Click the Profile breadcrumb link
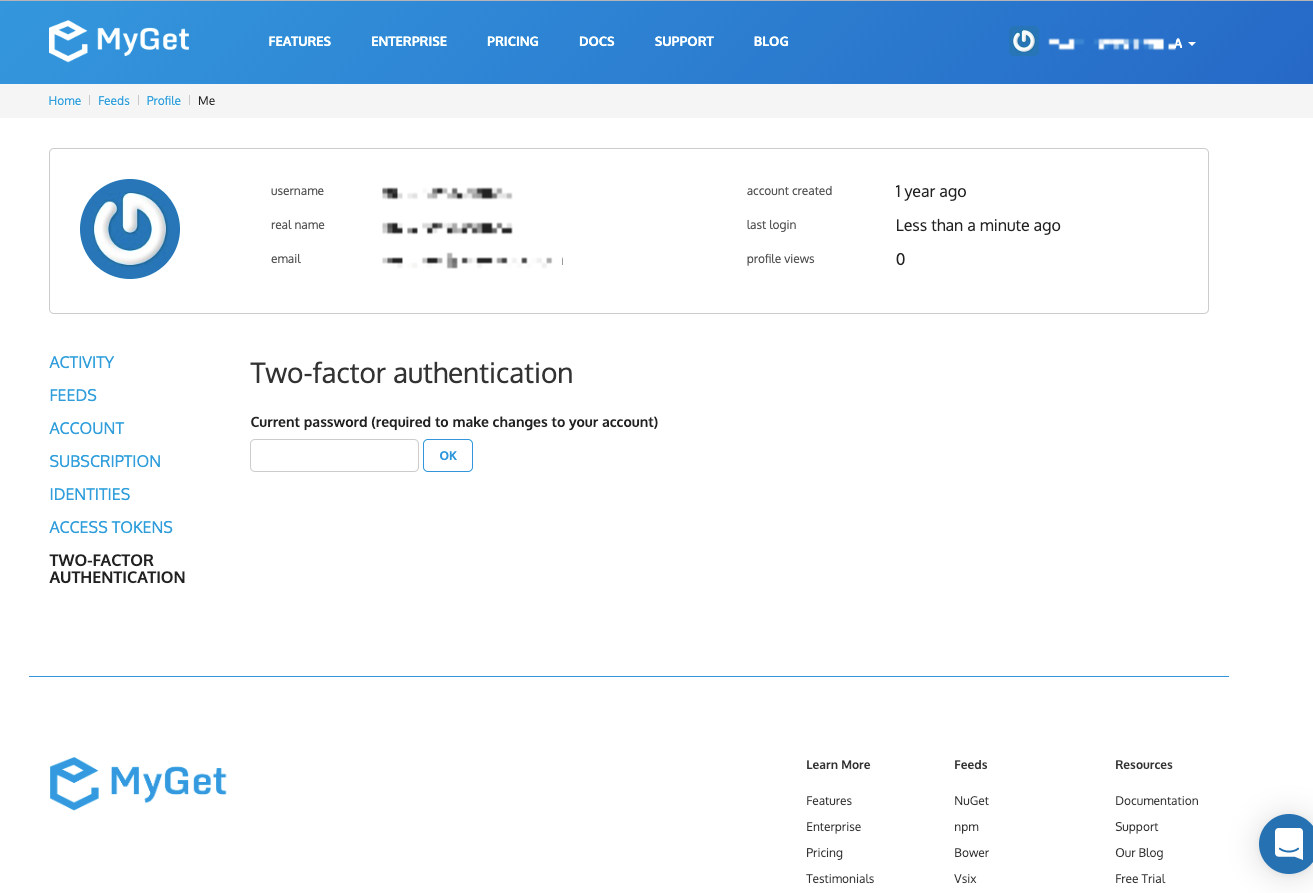1313x893 pixels. pos(164,101)
